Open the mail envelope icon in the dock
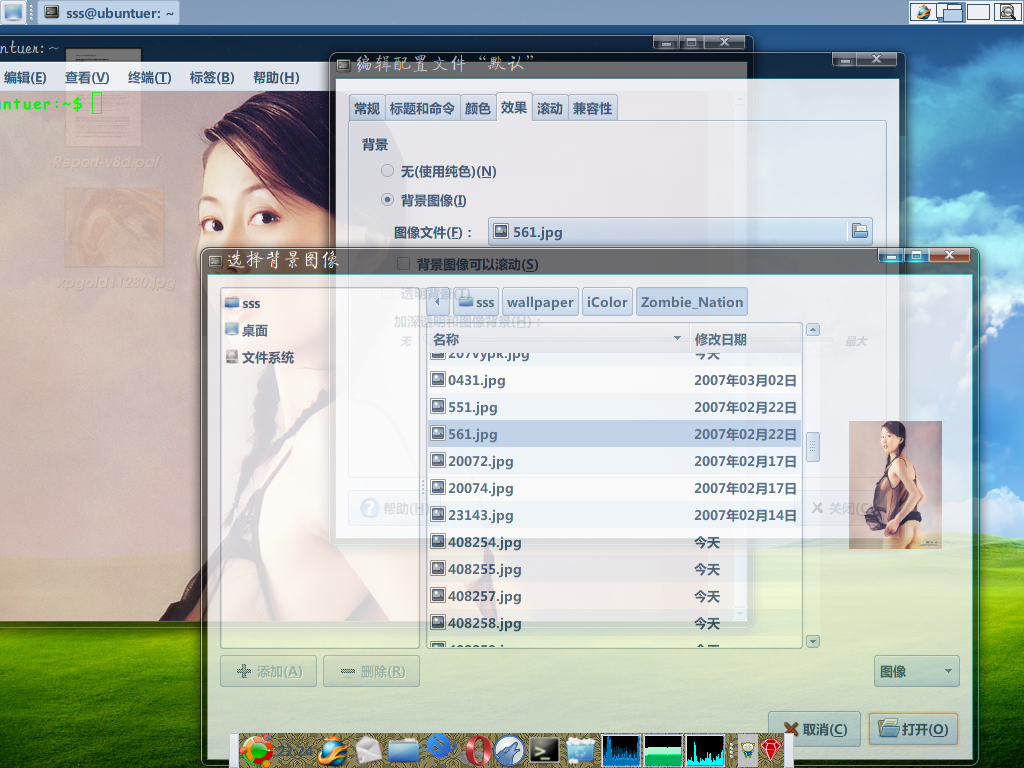The height and width of the screenshot is (768, 1024). coord(368,750)
